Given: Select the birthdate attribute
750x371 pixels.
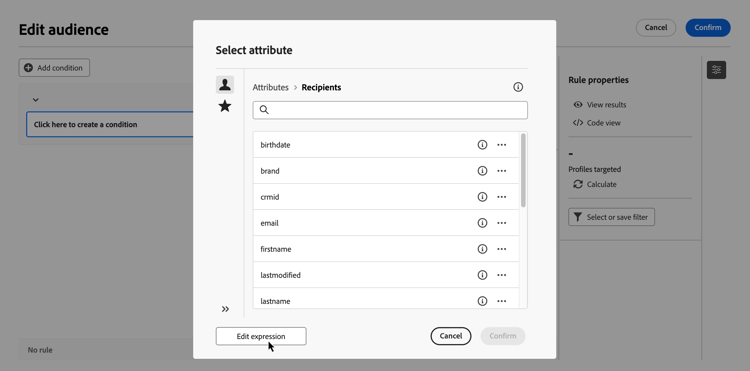Looking at the screenshot, I should 386,145.
